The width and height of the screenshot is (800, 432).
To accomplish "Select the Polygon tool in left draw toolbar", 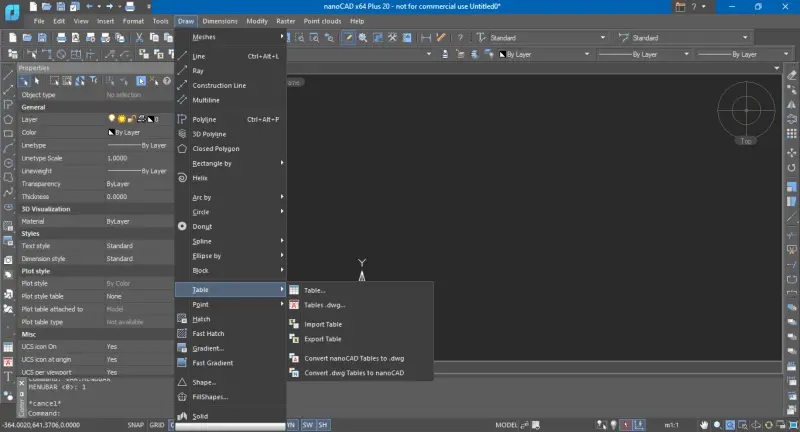I will point(8,119).
